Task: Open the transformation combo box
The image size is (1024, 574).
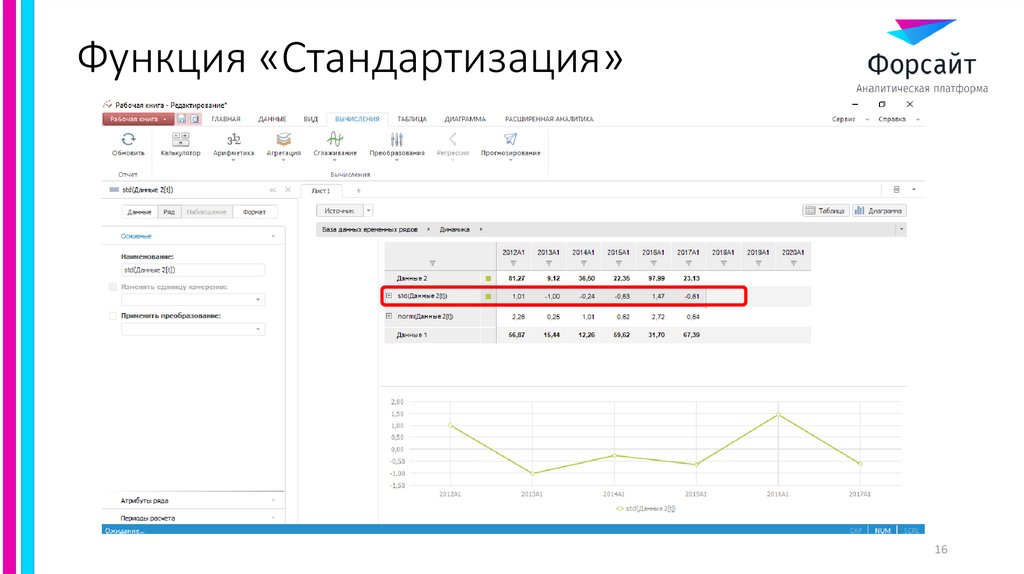Action: pos(193,329)
